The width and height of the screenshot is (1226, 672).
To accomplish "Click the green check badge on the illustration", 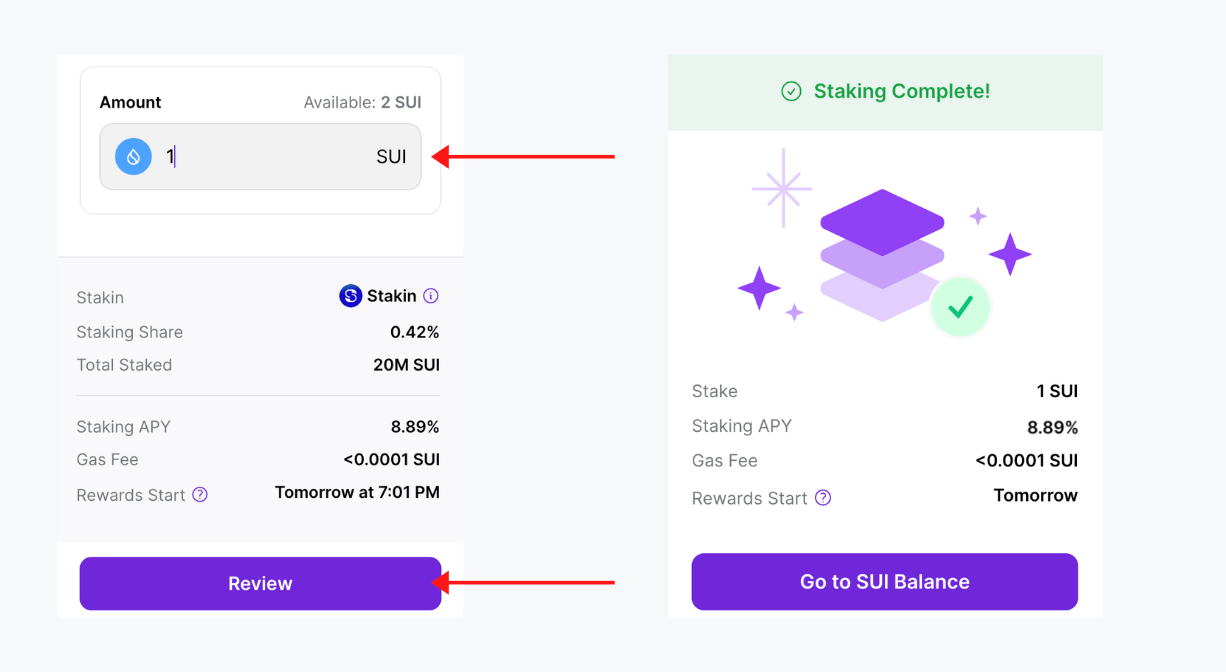I will coord(960,307).
